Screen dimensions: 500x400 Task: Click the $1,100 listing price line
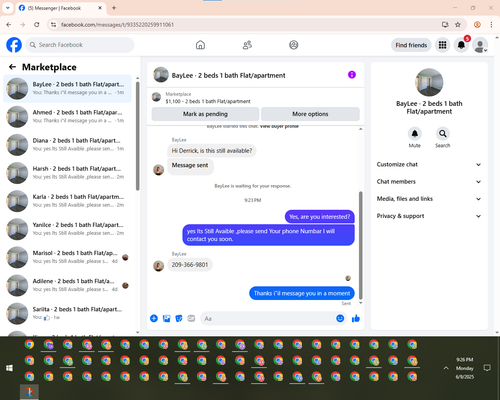tap(208, 101)
